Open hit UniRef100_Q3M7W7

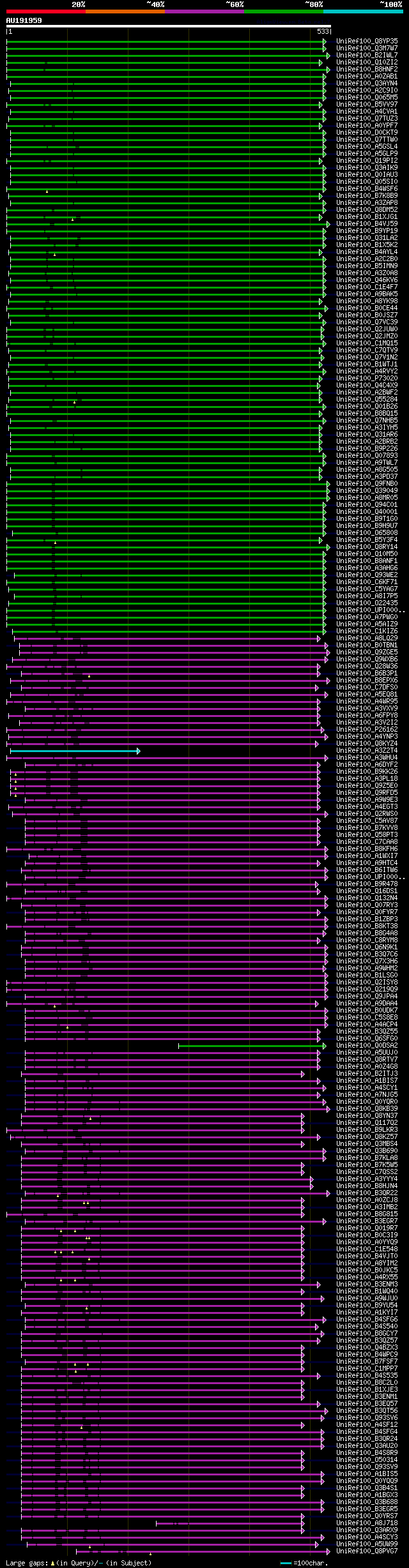point(367,49)
